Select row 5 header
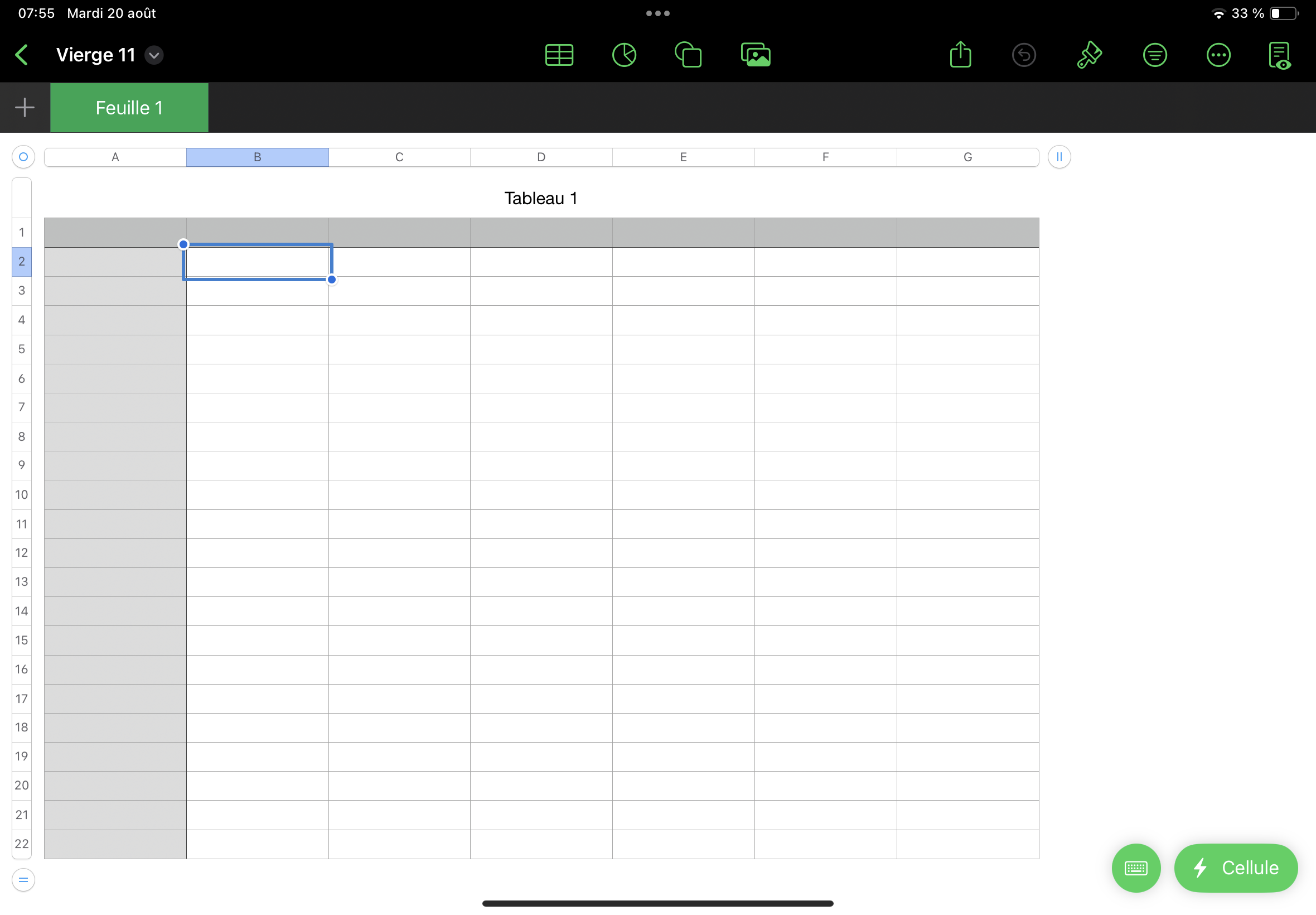1316x915 pixels. (x=22, y=349)
